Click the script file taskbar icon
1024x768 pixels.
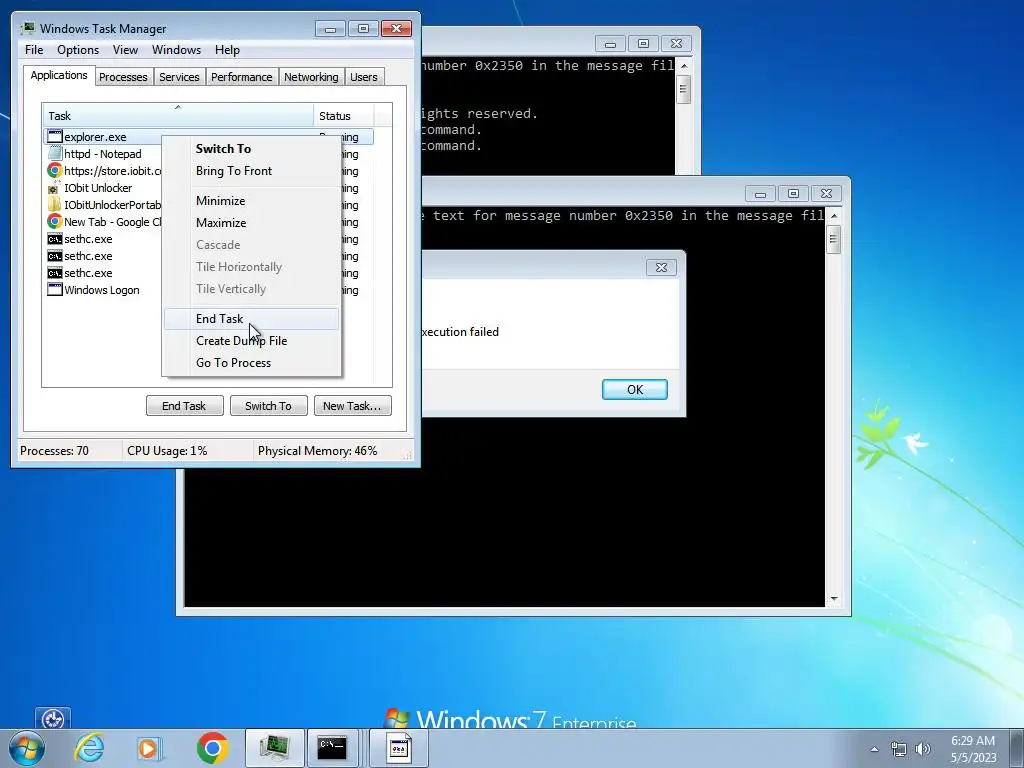point(399,748)
